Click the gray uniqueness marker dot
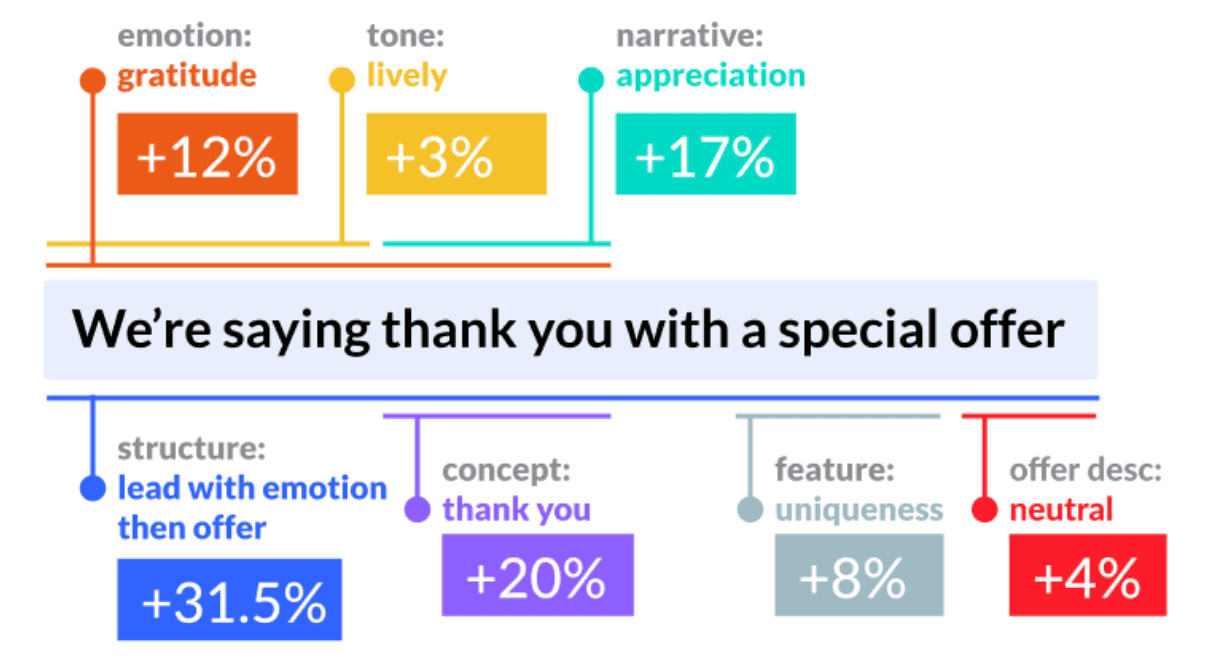The height and width of the screenshot is (670, 1224). (750, 510)
